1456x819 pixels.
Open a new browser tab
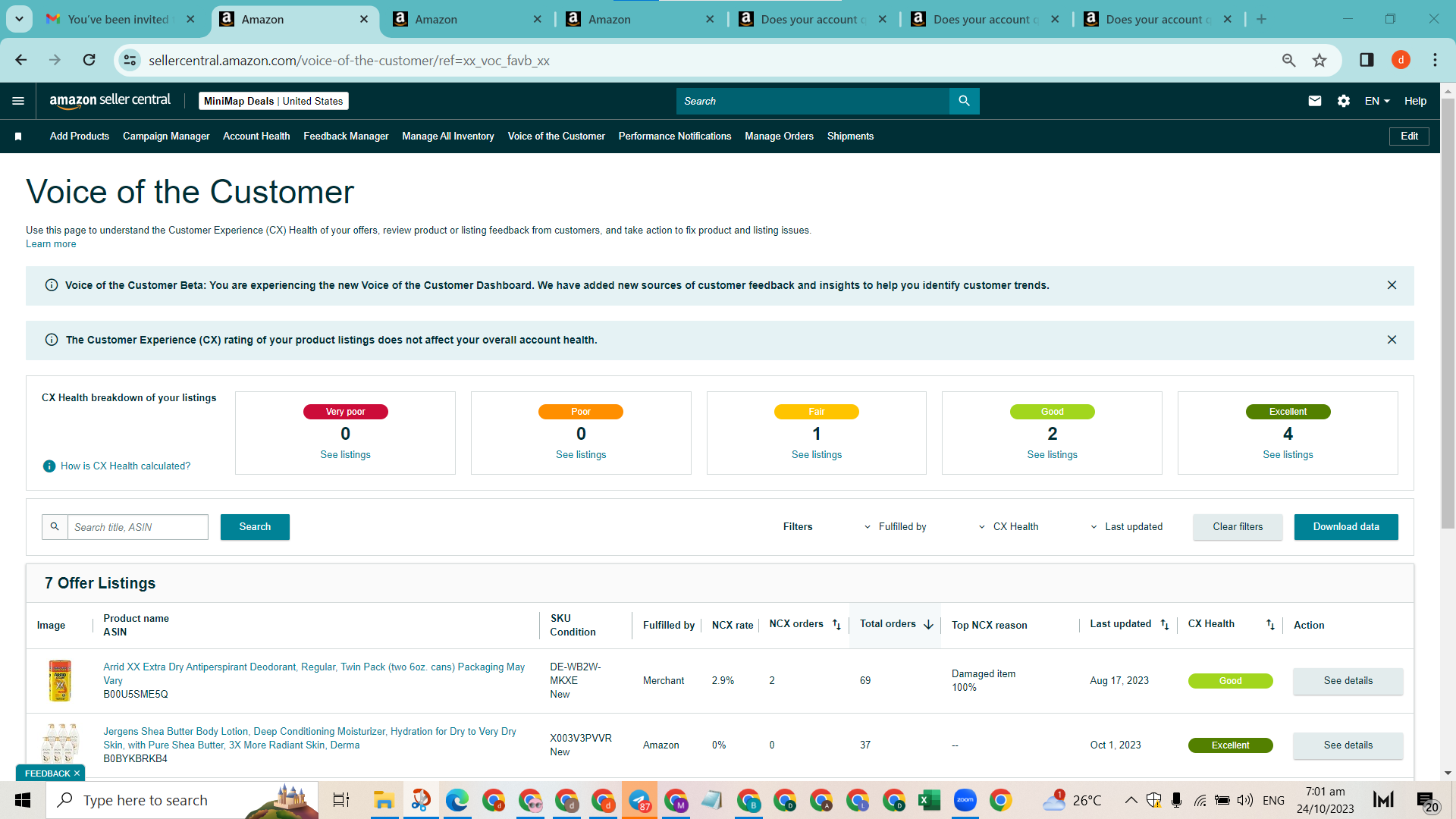point(1261,19)
